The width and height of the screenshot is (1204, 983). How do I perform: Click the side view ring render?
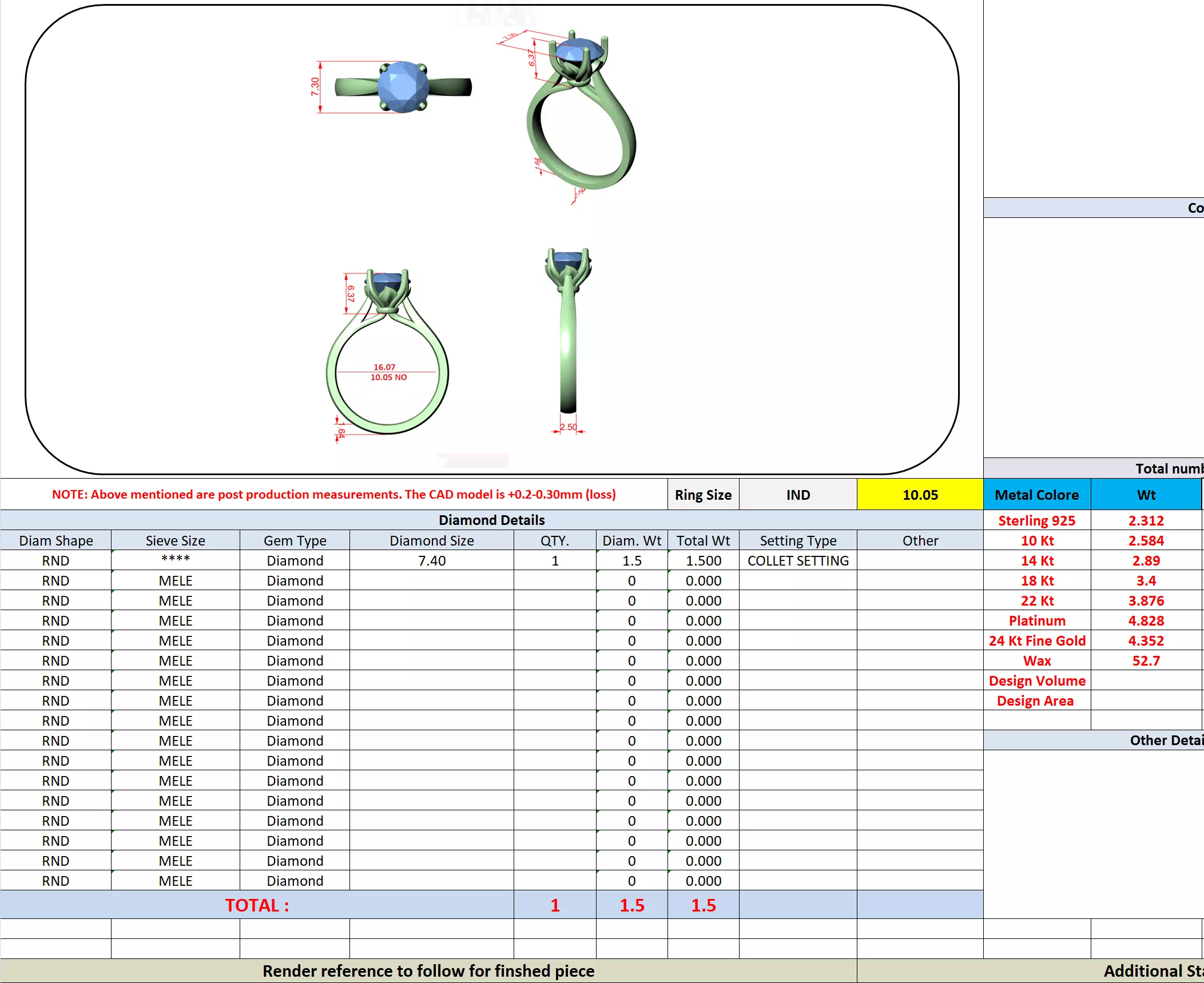click(568, 332)
